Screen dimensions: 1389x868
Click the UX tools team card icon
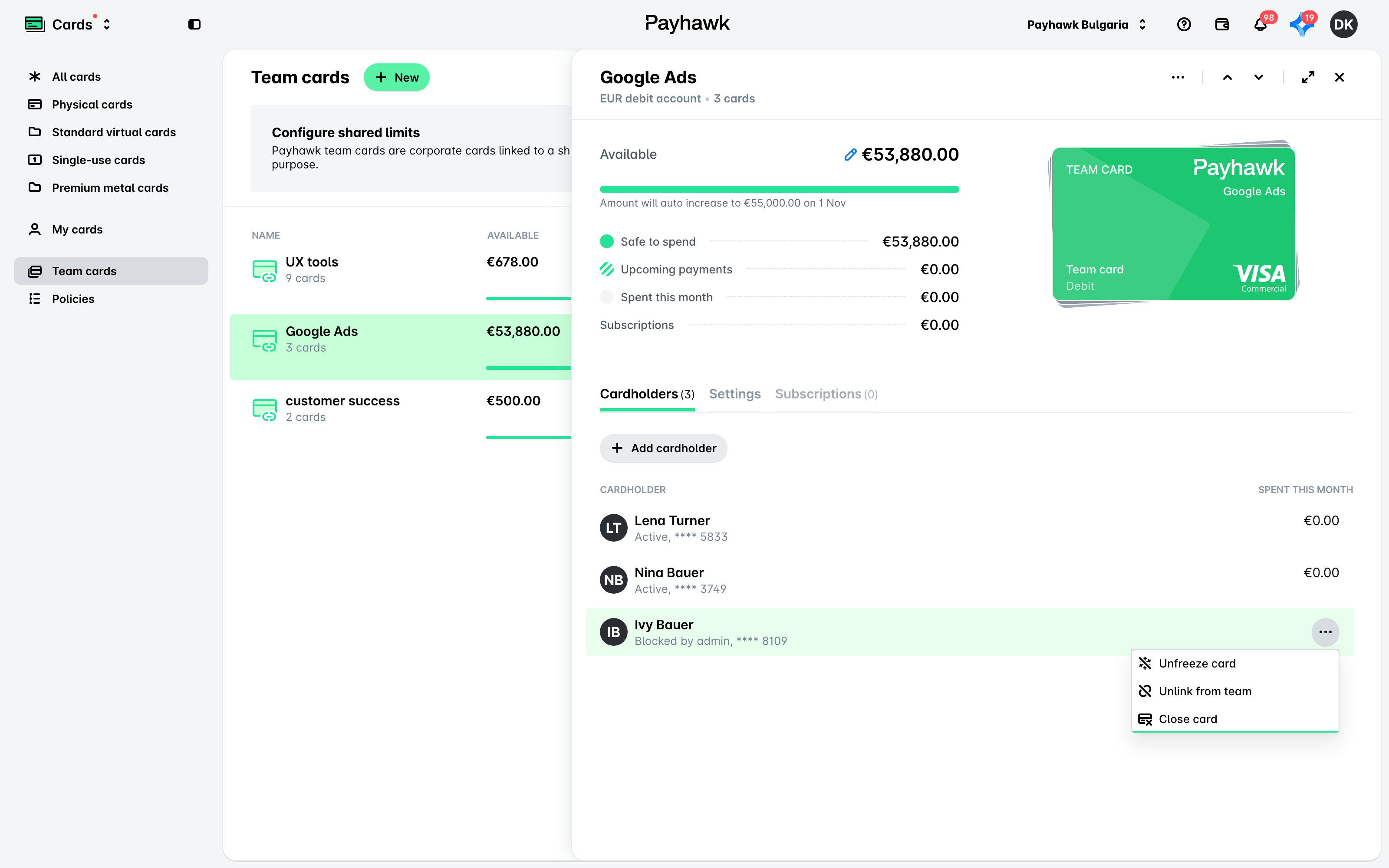coord(265,271)
